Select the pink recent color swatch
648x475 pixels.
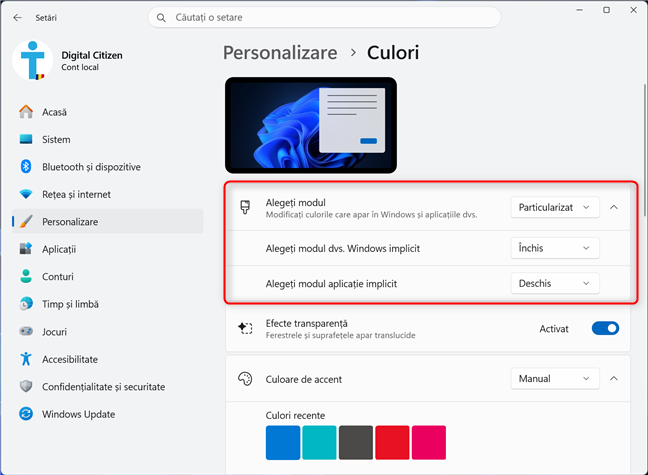[x=429, y=443]
